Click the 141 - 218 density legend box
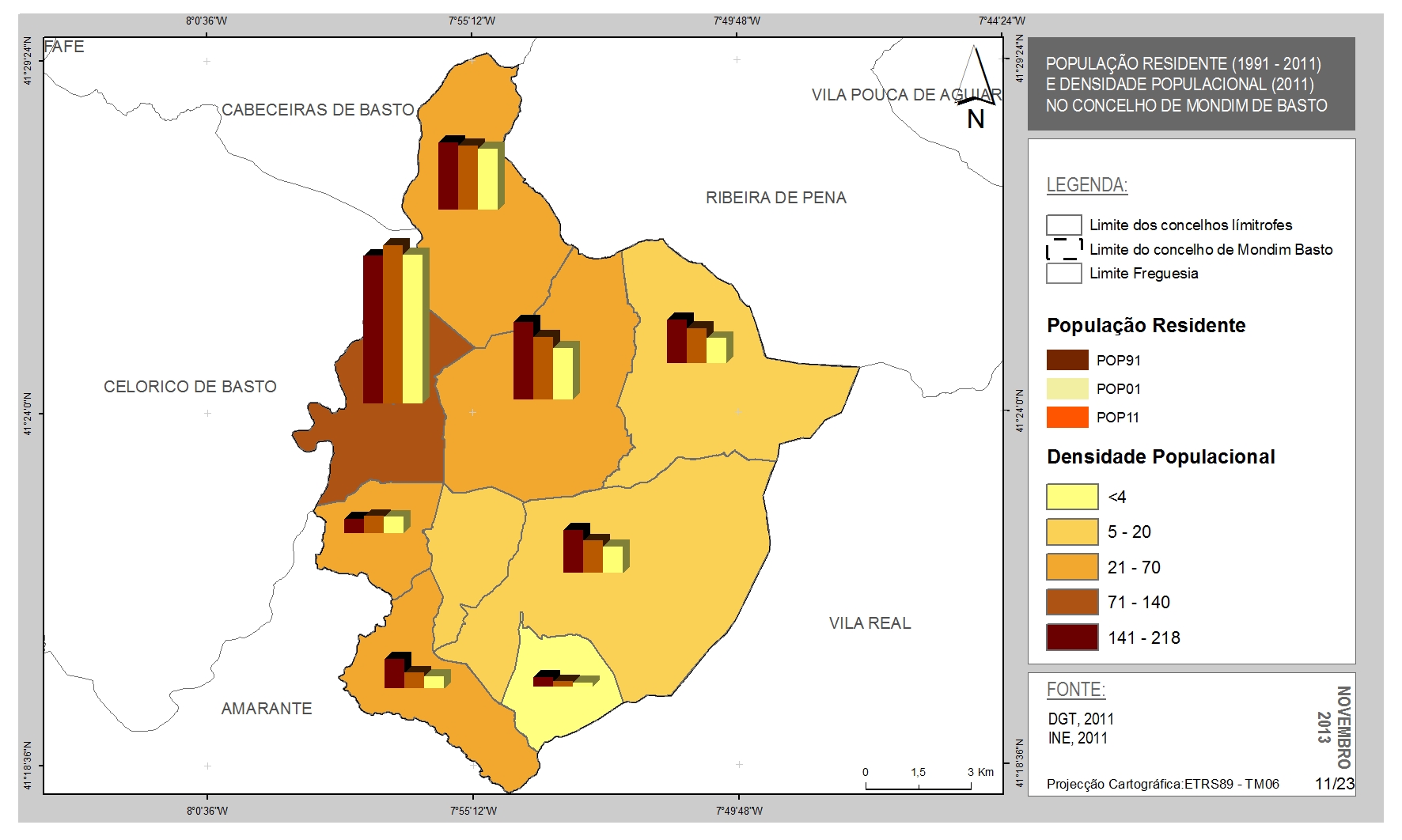Screen dimensions: 1402x840 [1072, 638]
